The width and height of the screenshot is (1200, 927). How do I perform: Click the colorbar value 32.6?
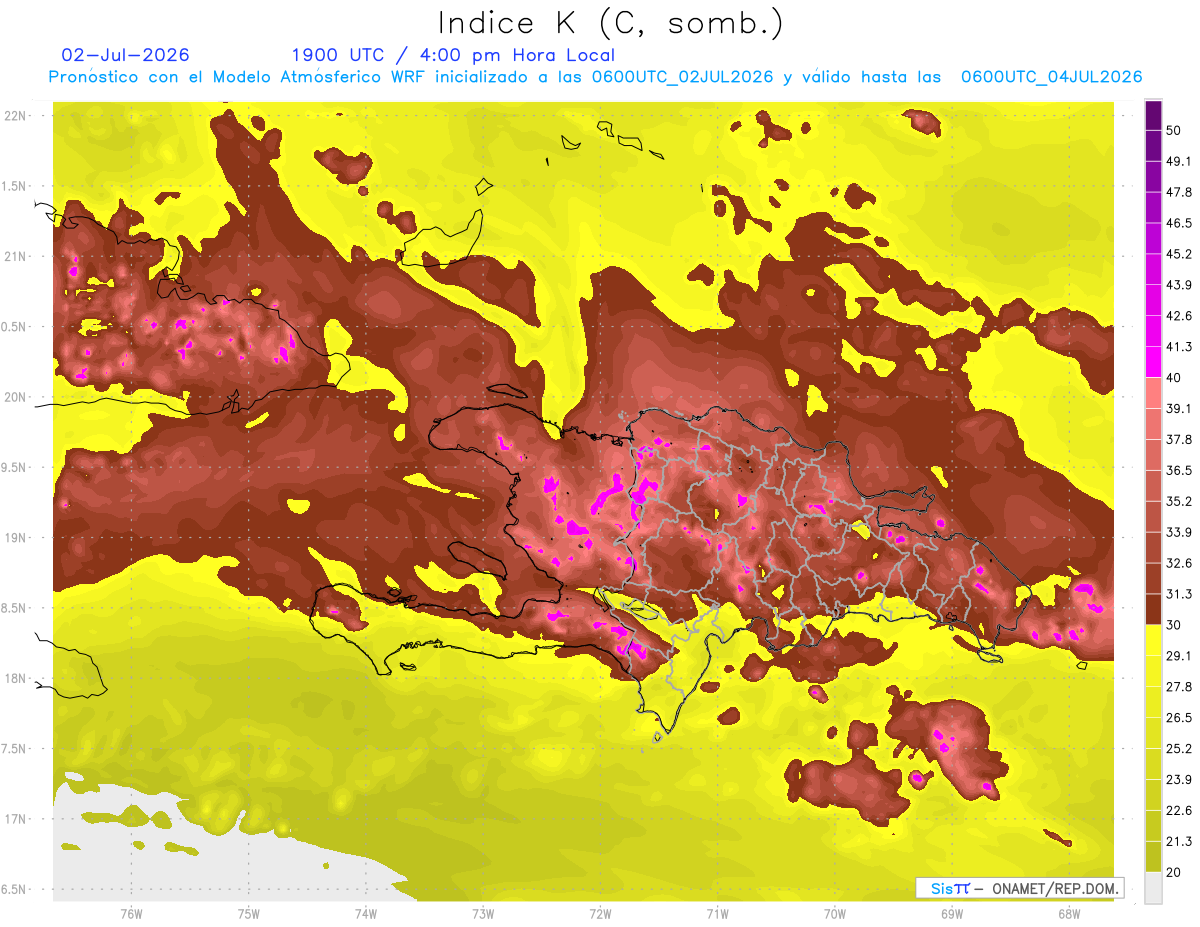[x=1178, y=563]
